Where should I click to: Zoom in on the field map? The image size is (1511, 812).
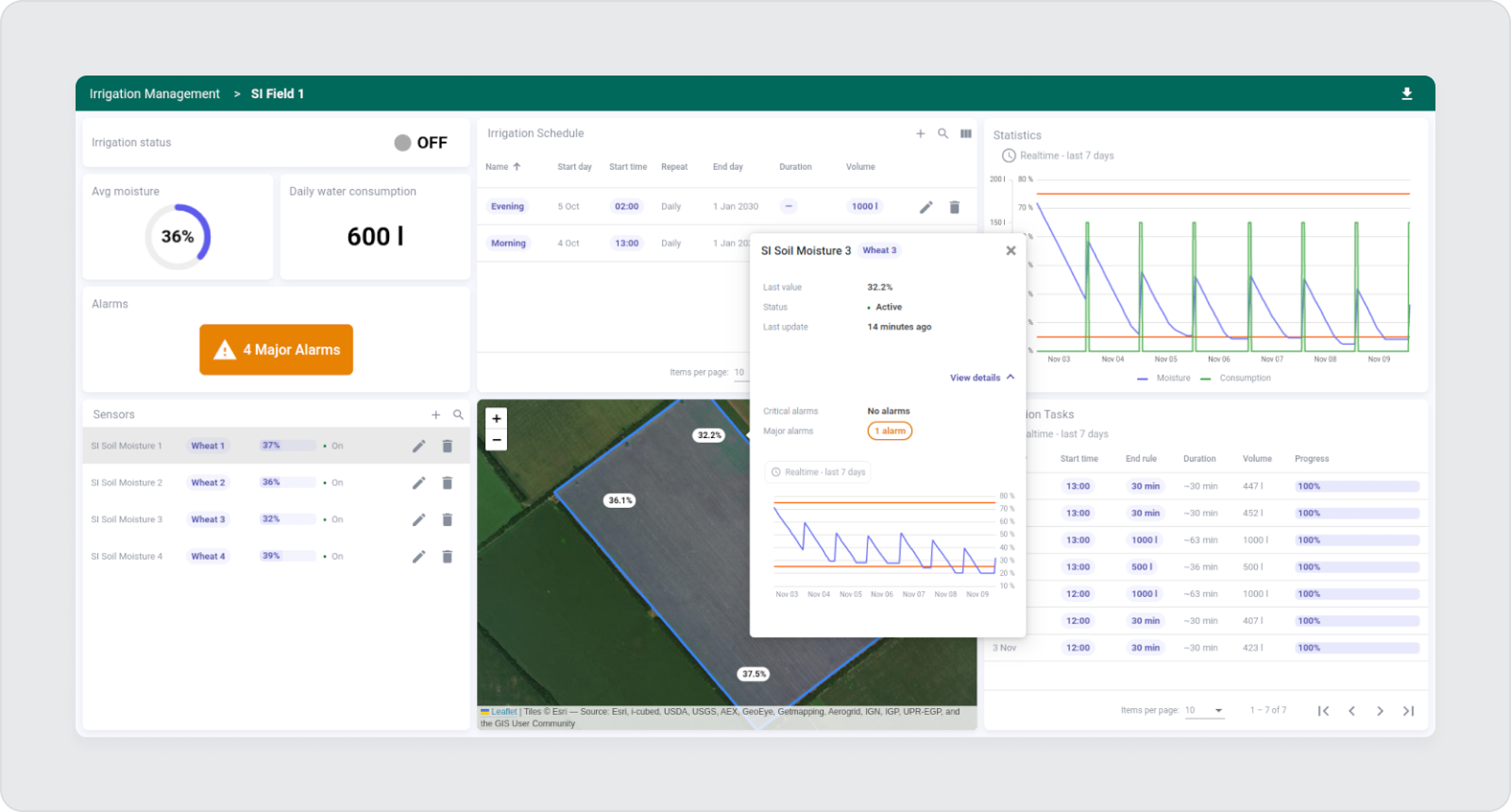click(x=497, y=418)
